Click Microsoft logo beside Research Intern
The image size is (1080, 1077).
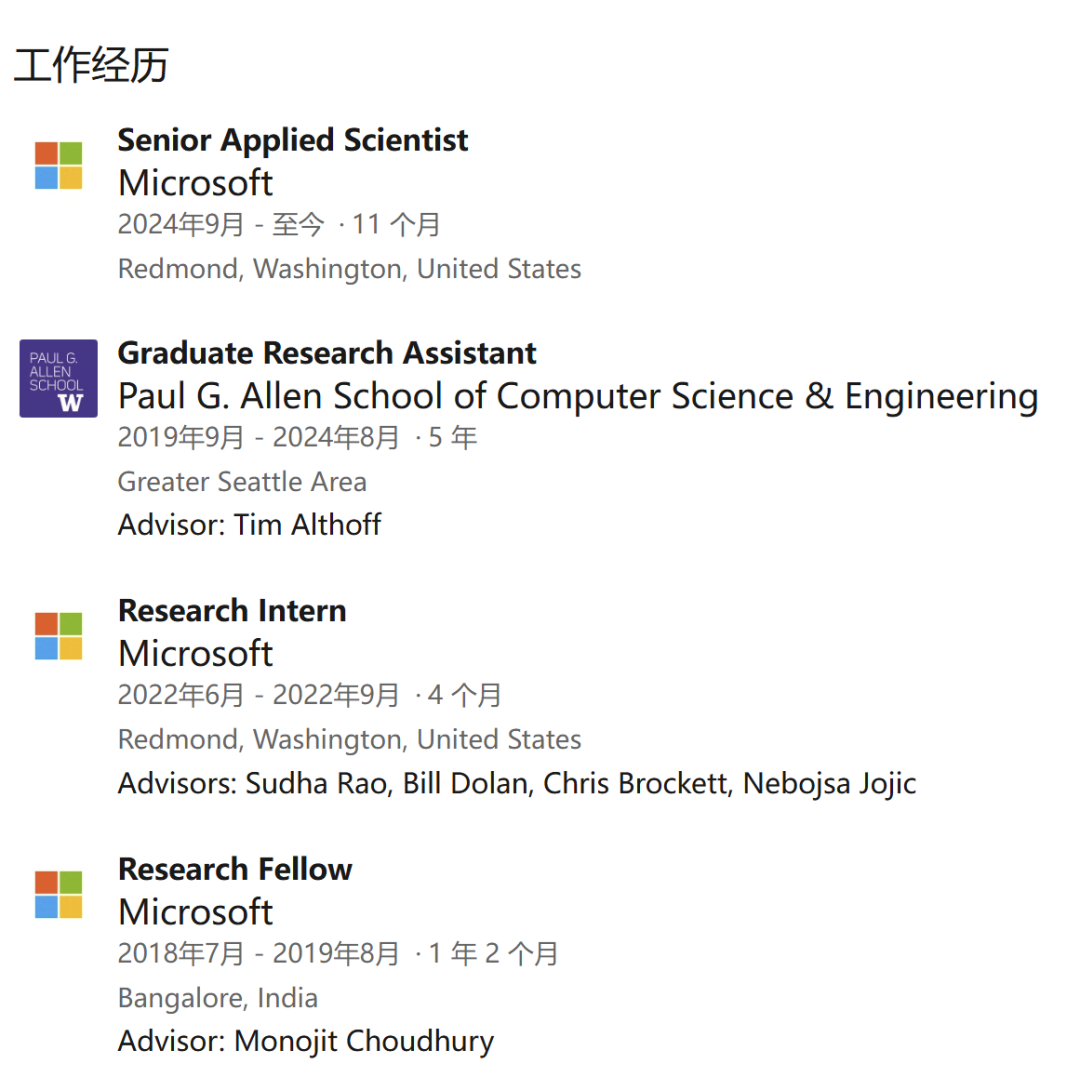(58, 636)
